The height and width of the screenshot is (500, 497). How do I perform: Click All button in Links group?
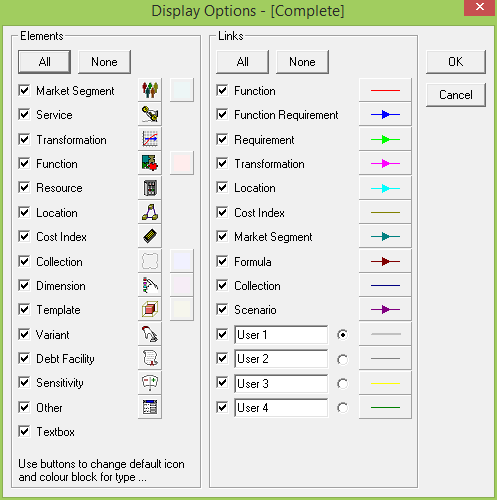pyautogui.click(x=242, y=62)
